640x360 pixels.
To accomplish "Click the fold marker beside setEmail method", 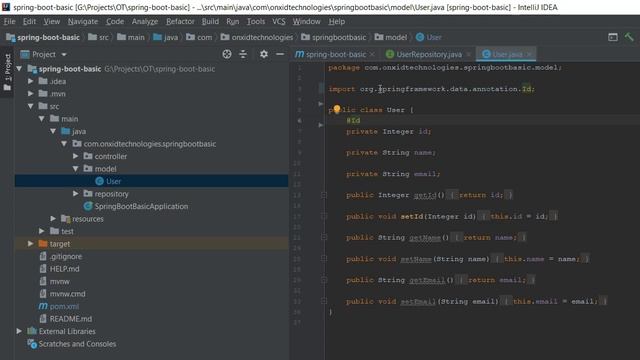I will point(324,301).
